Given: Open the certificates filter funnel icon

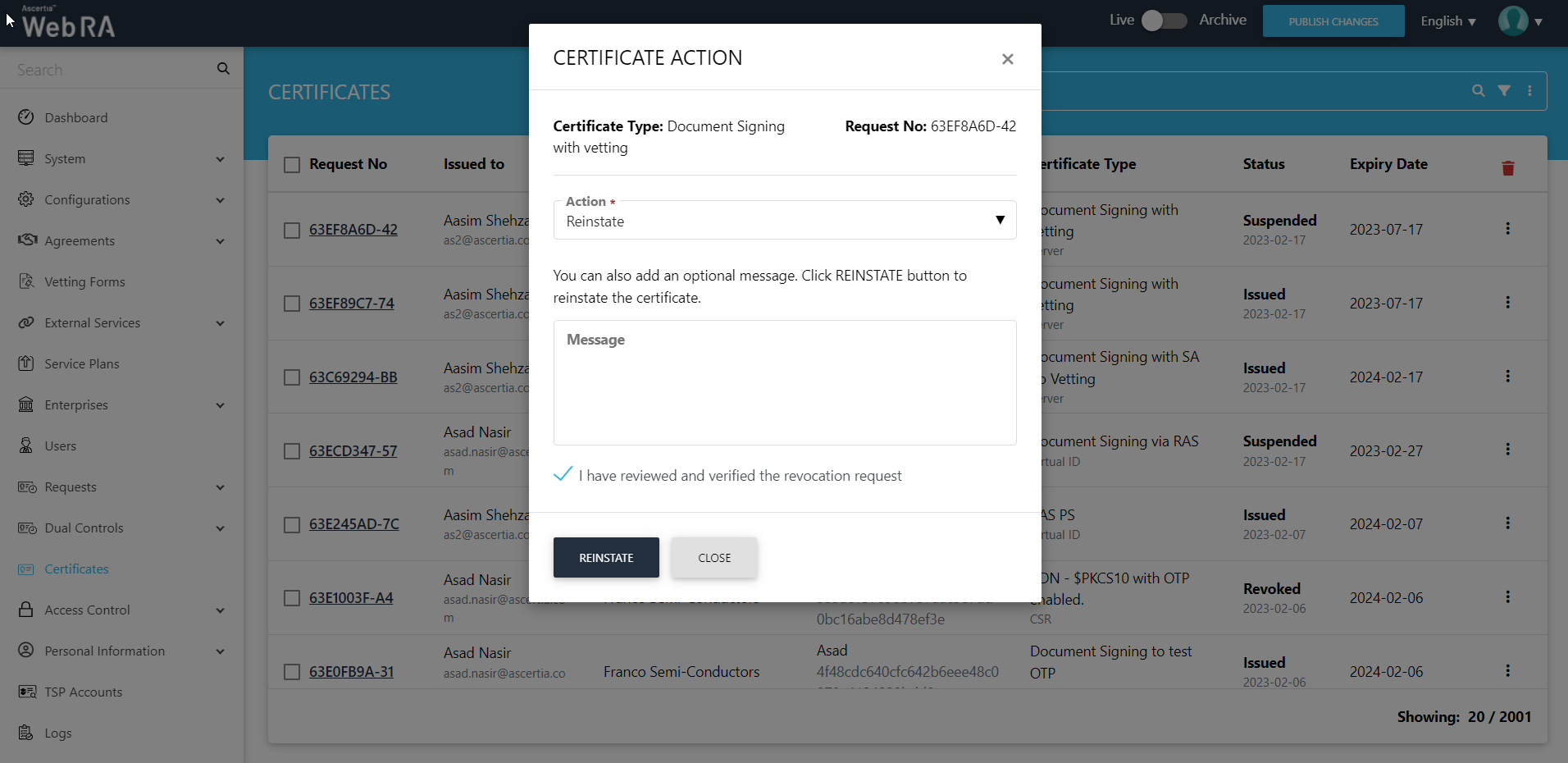Looking at the screenshot, I should coord(1504,91).
